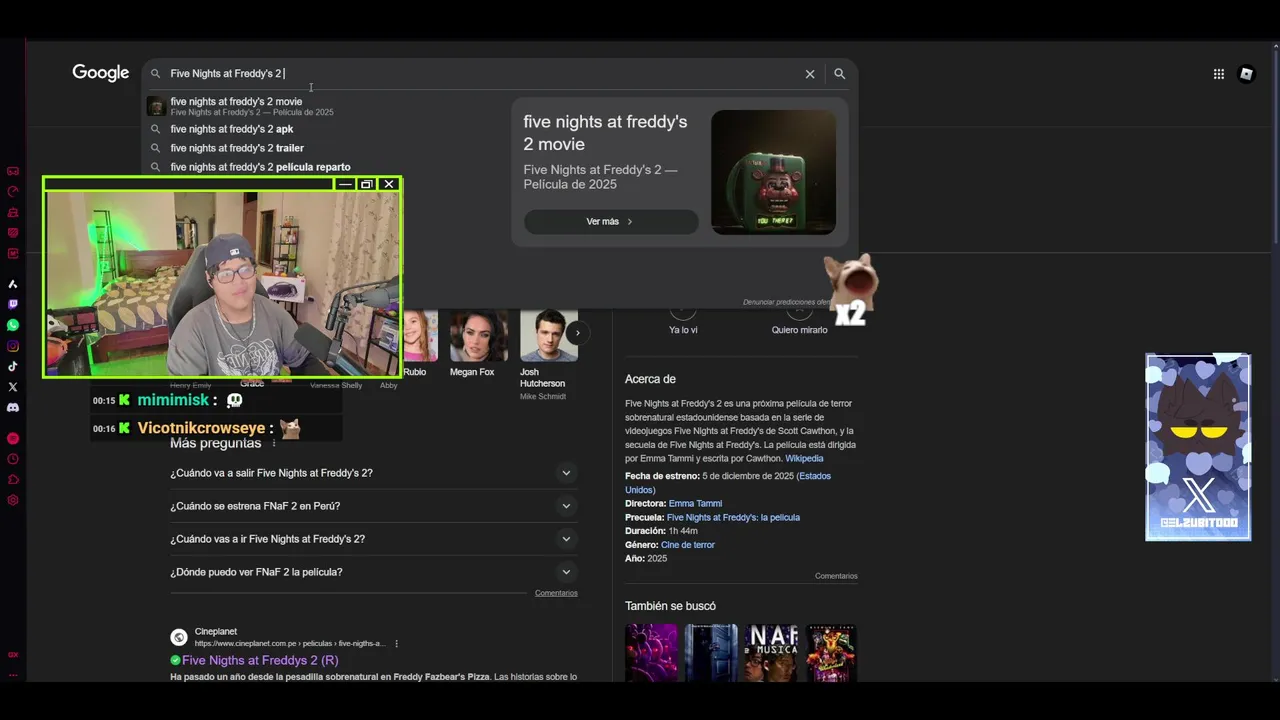Open Instagram from the browser sidebar
The width and height of the screenshot is (1280, 720).
pos(13,346)
